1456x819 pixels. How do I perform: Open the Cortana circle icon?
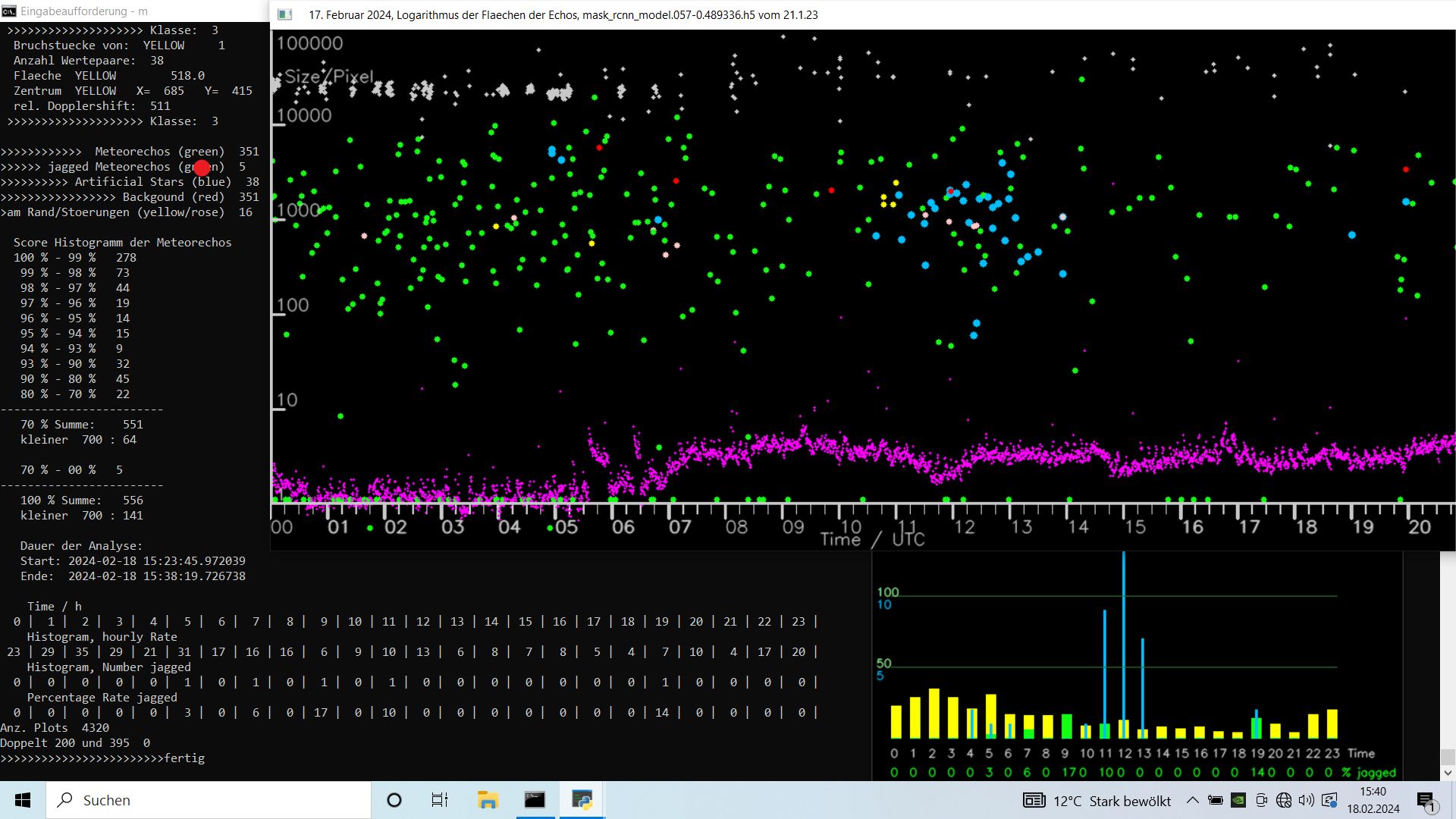pyautogui.click(x=394, y=800)
